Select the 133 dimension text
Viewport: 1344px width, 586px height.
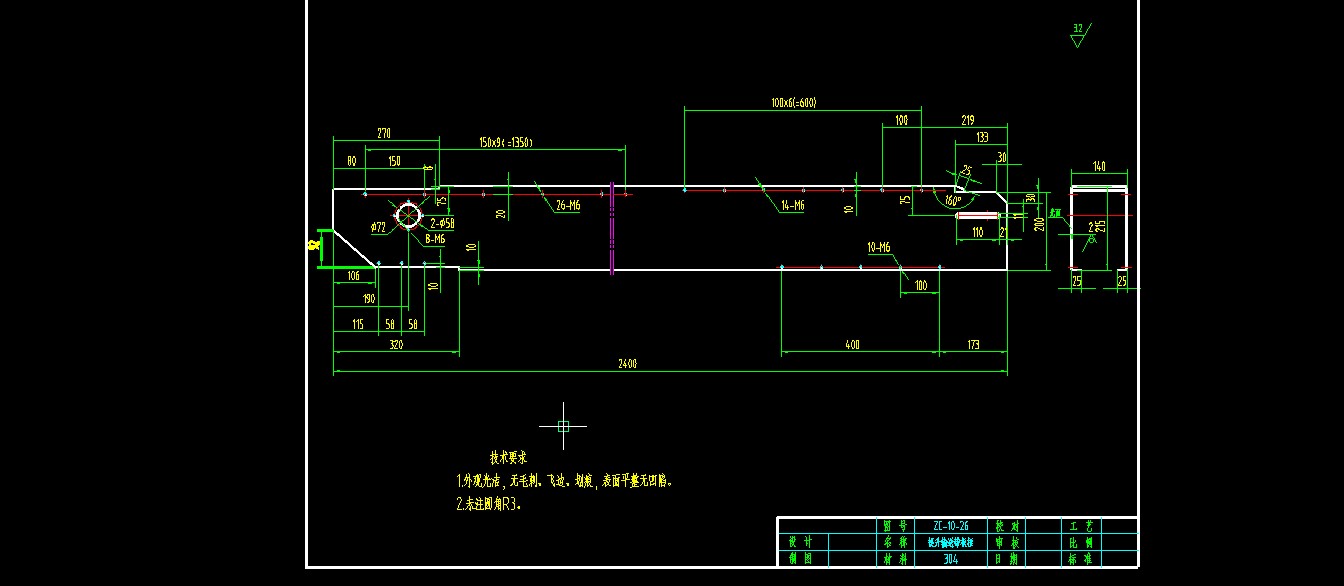982,137
